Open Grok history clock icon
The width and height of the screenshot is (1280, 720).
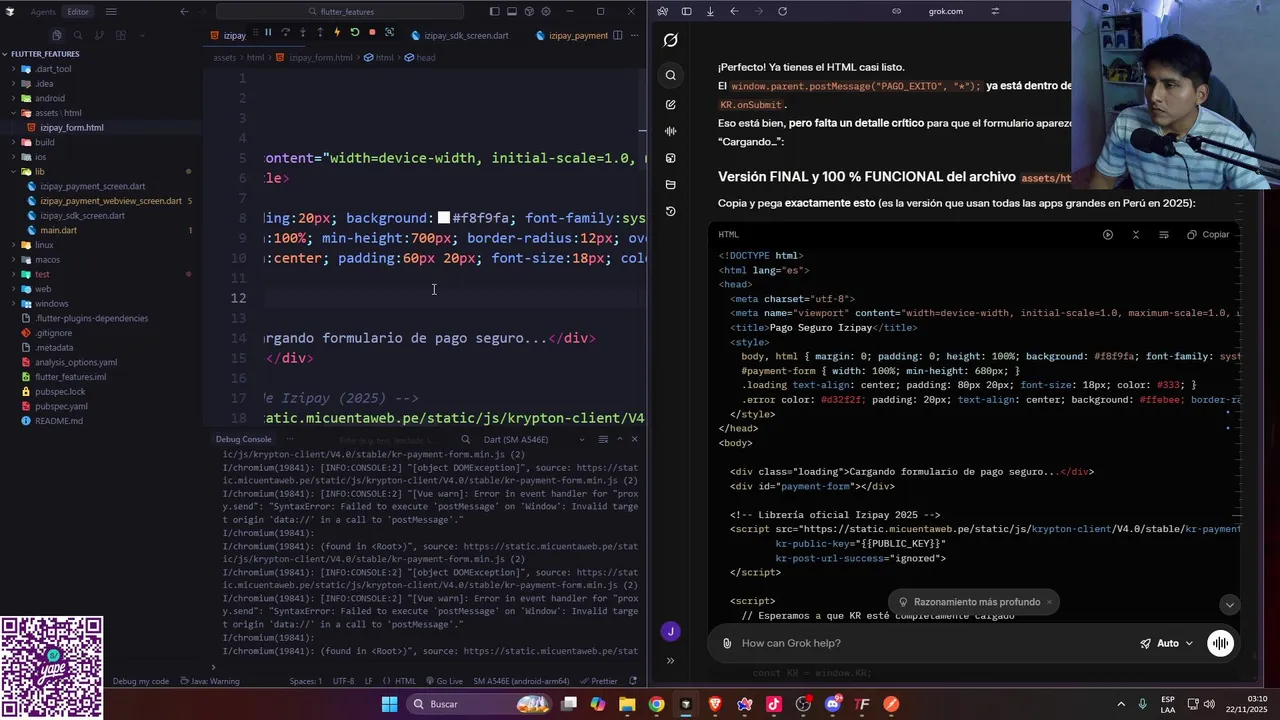point(671,211)
